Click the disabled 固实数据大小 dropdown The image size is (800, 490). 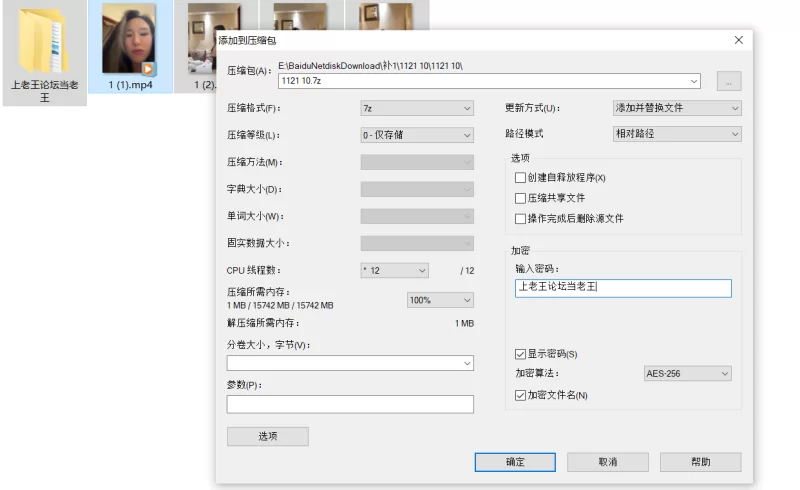[417, 243]
